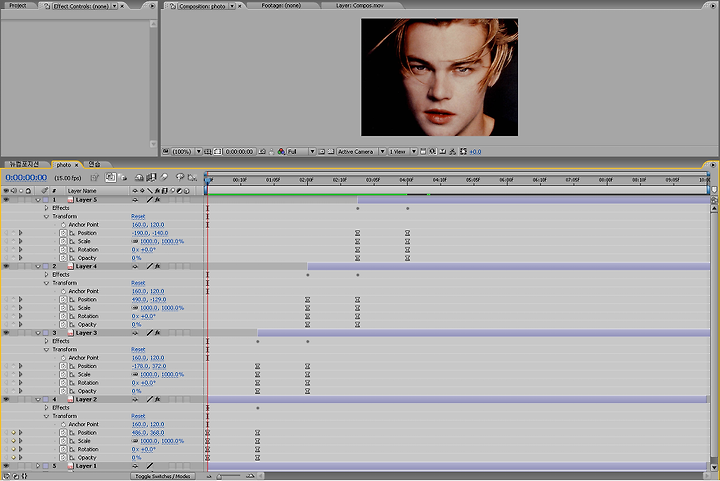Hide Layer 3 using eye icon

6,333
